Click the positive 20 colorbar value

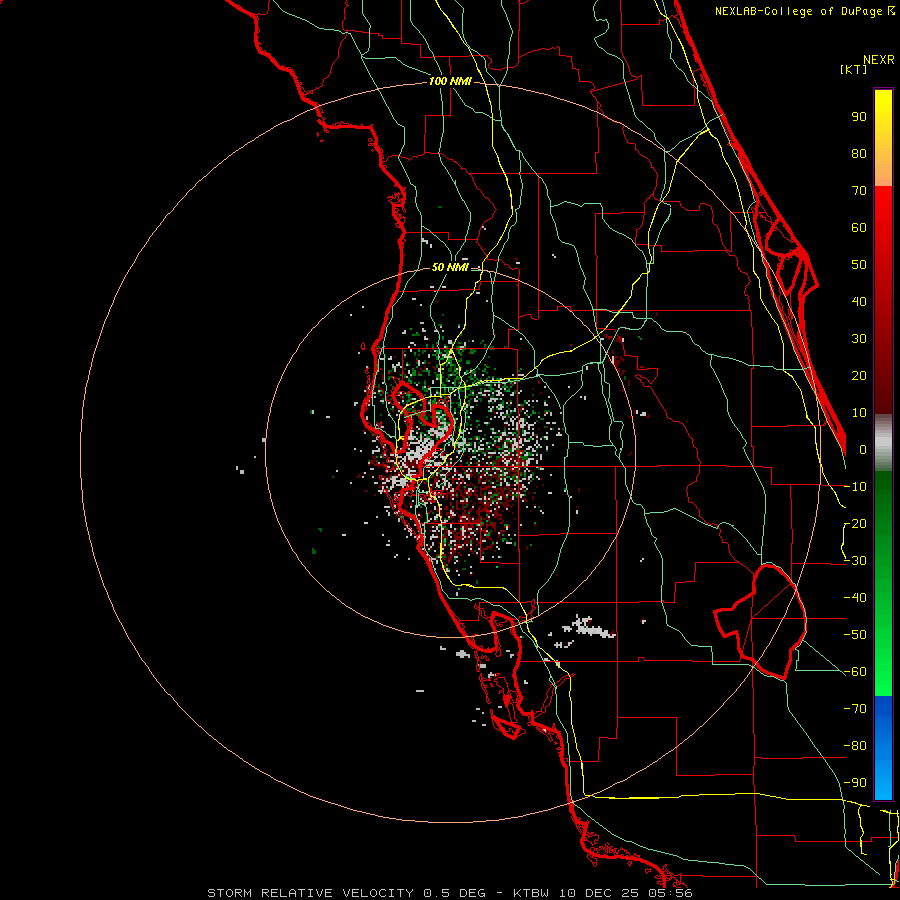tap(859, 375)
